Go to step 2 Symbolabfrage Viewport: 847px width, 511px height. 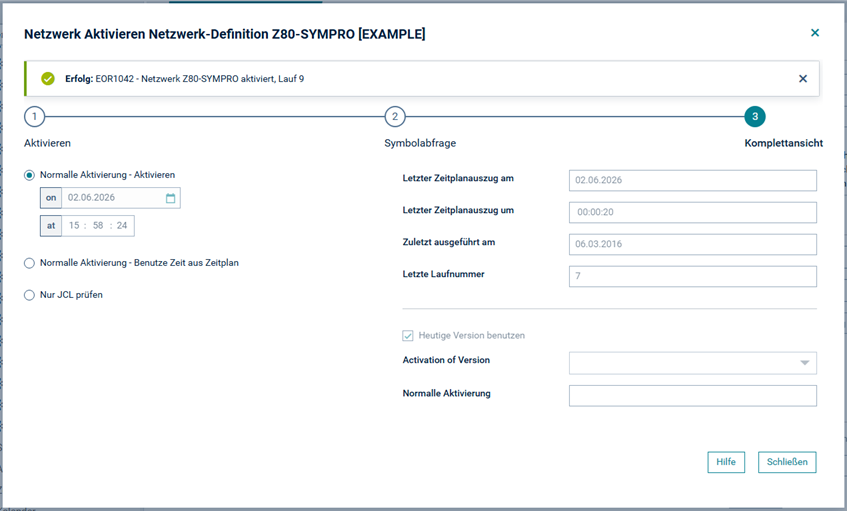point(395,117)
